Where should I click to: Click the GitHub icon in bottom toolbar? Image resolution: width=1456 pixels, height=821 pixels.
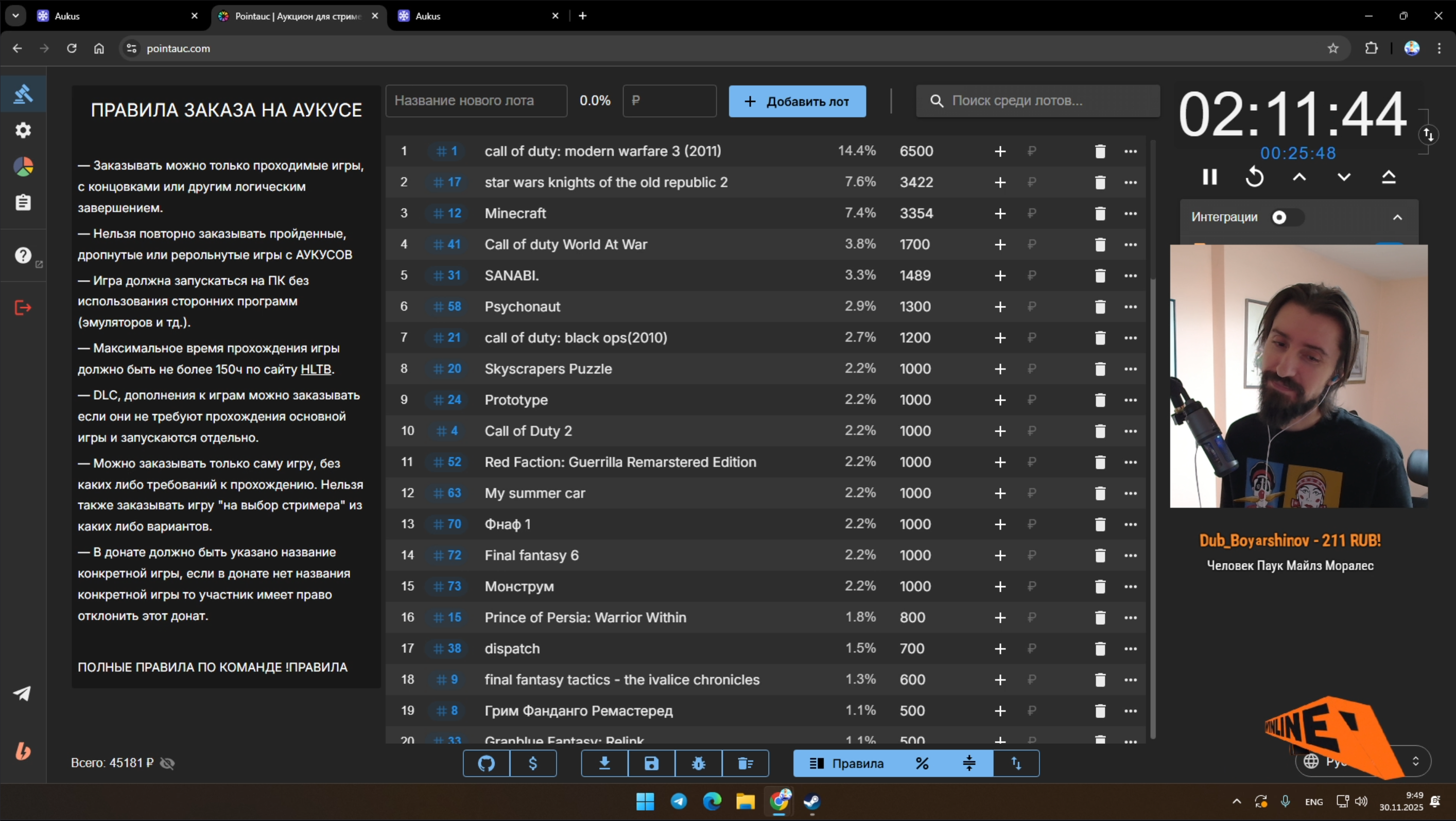[486, 763]
